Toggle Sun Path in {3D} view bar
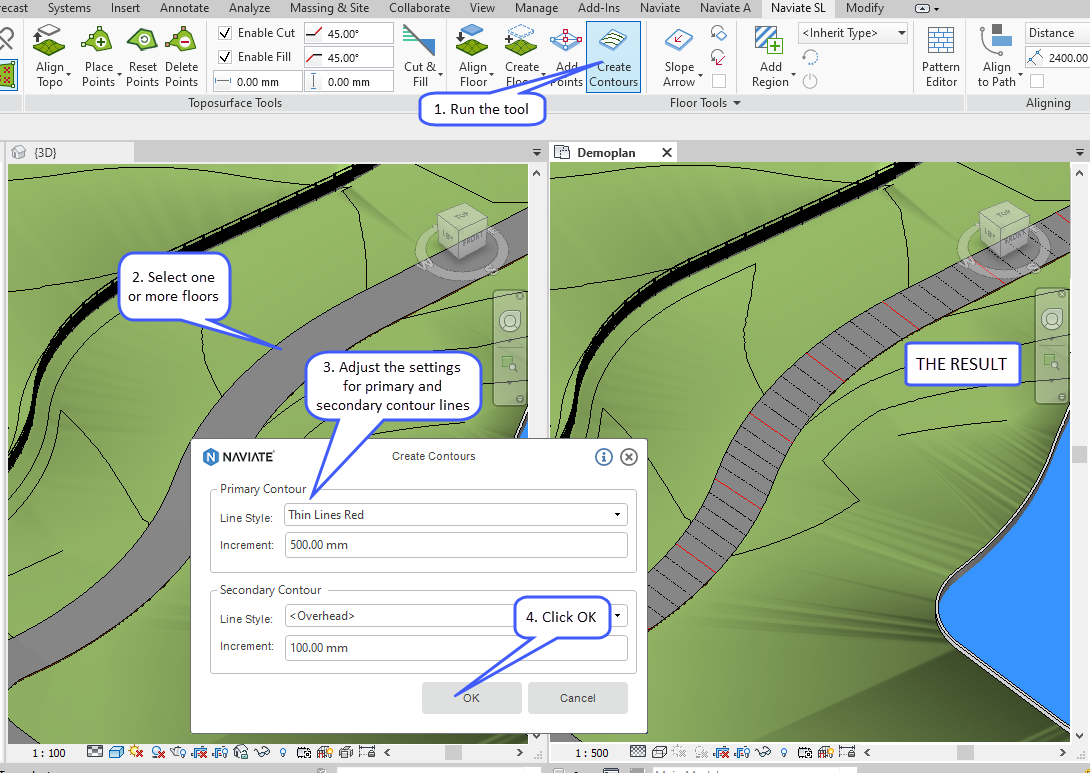This screenshot has height=773, width=1090. click(136, 752)
